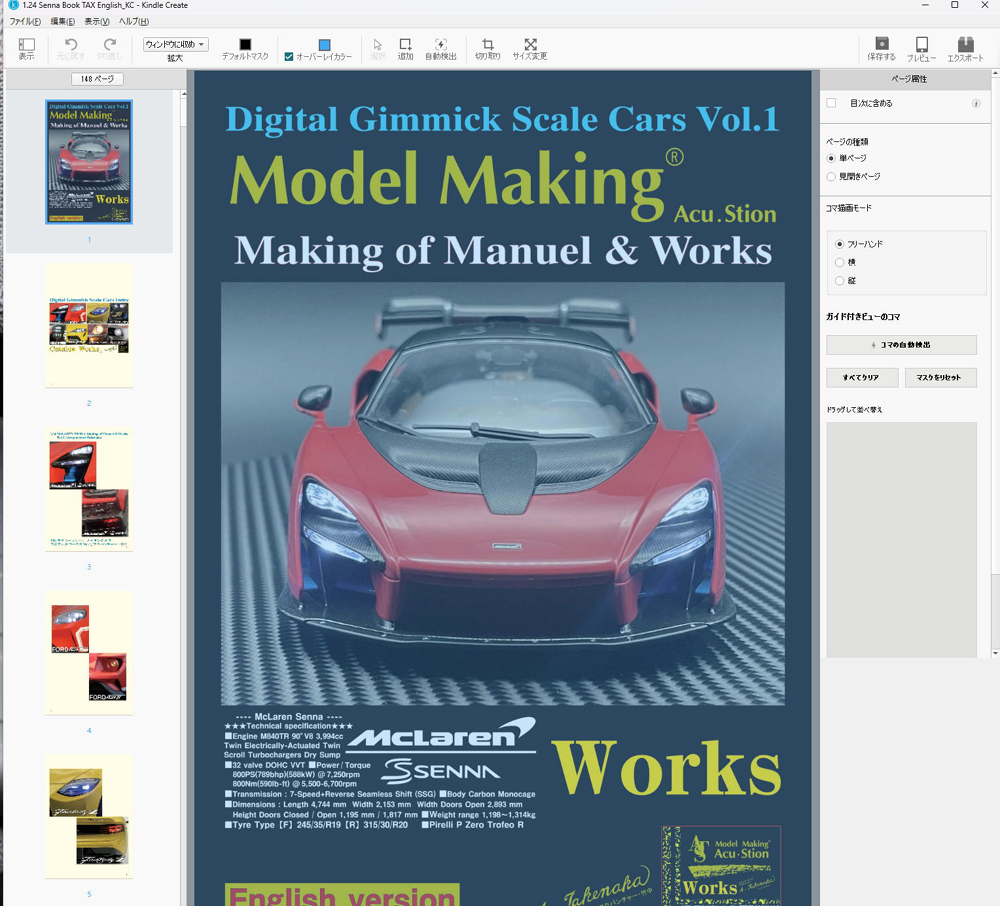Open the 編集 menu
The image size is (1000, 906).
[x=62, y=22]
